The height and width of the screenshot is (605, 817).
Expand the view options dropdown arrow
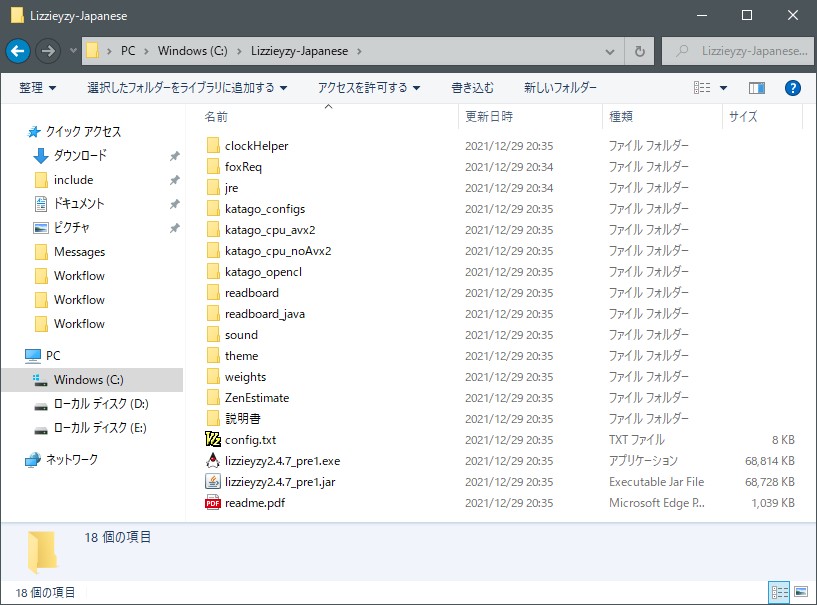point(723,88)
